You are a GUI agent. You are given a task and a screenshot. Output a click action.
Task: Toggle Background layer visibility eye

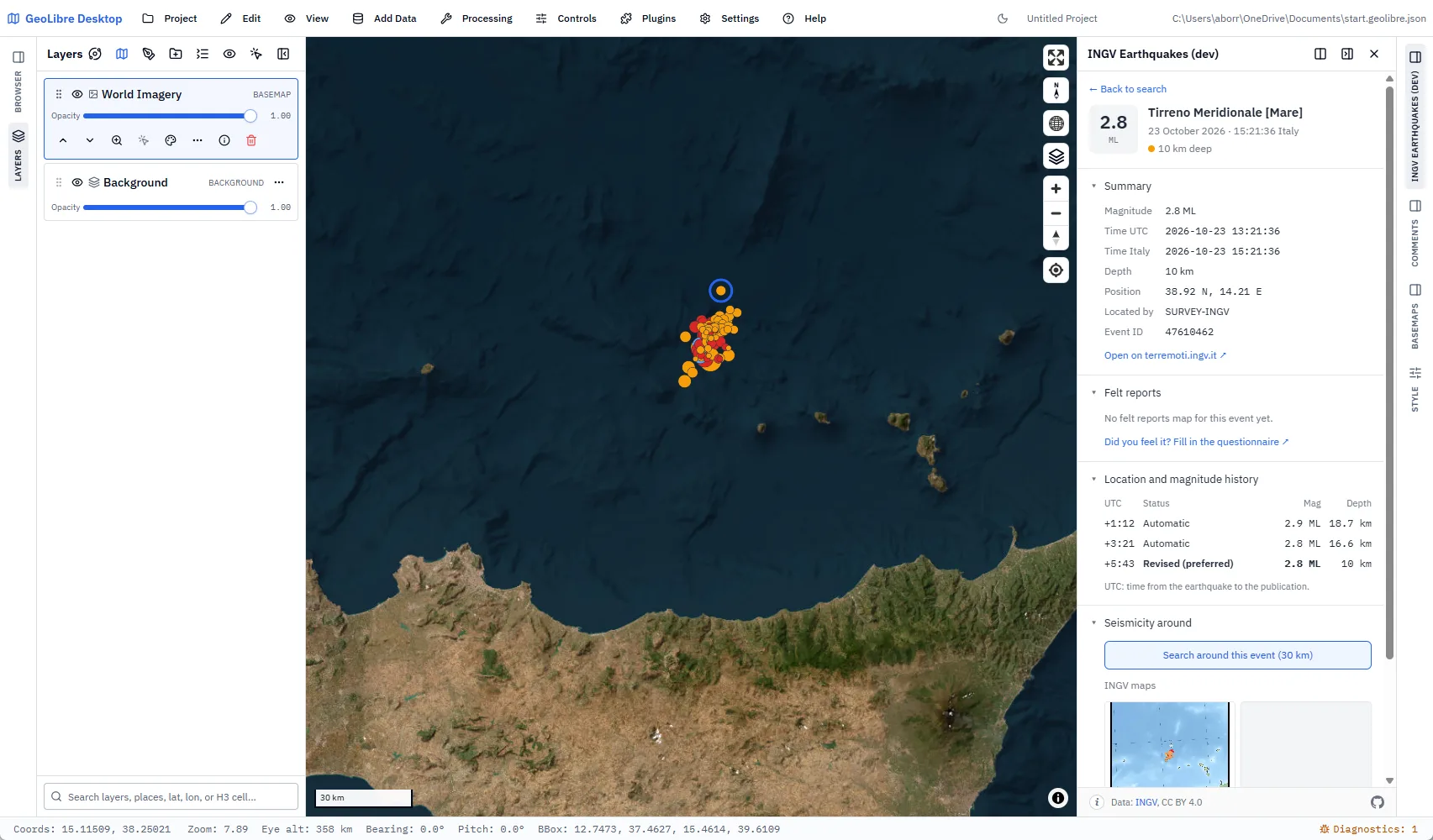(x=77, y=182)
